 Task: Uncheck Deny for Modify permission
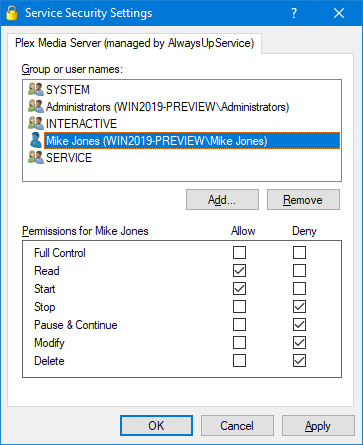point(299,343)
